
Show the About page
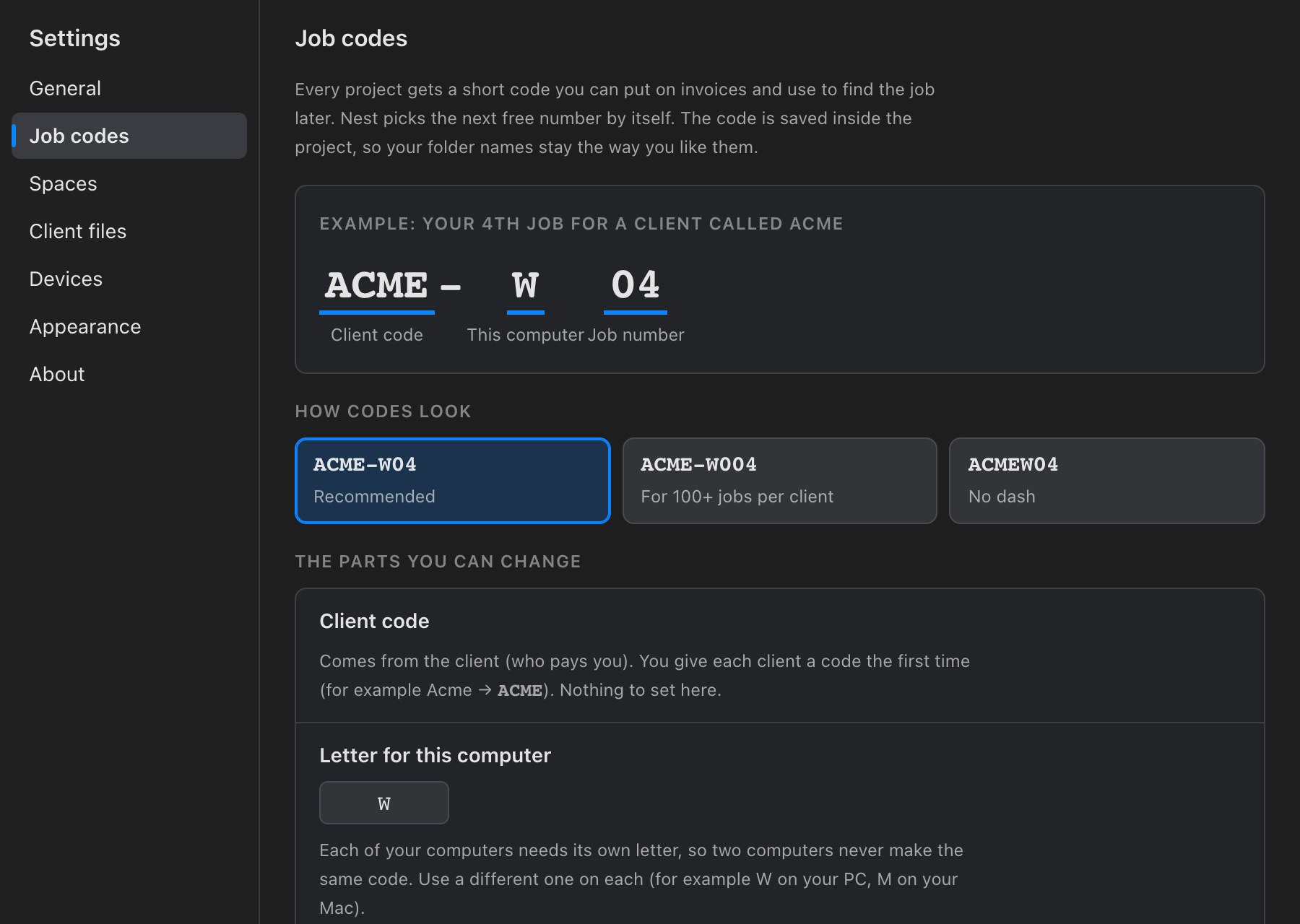[x=129, y=374]
